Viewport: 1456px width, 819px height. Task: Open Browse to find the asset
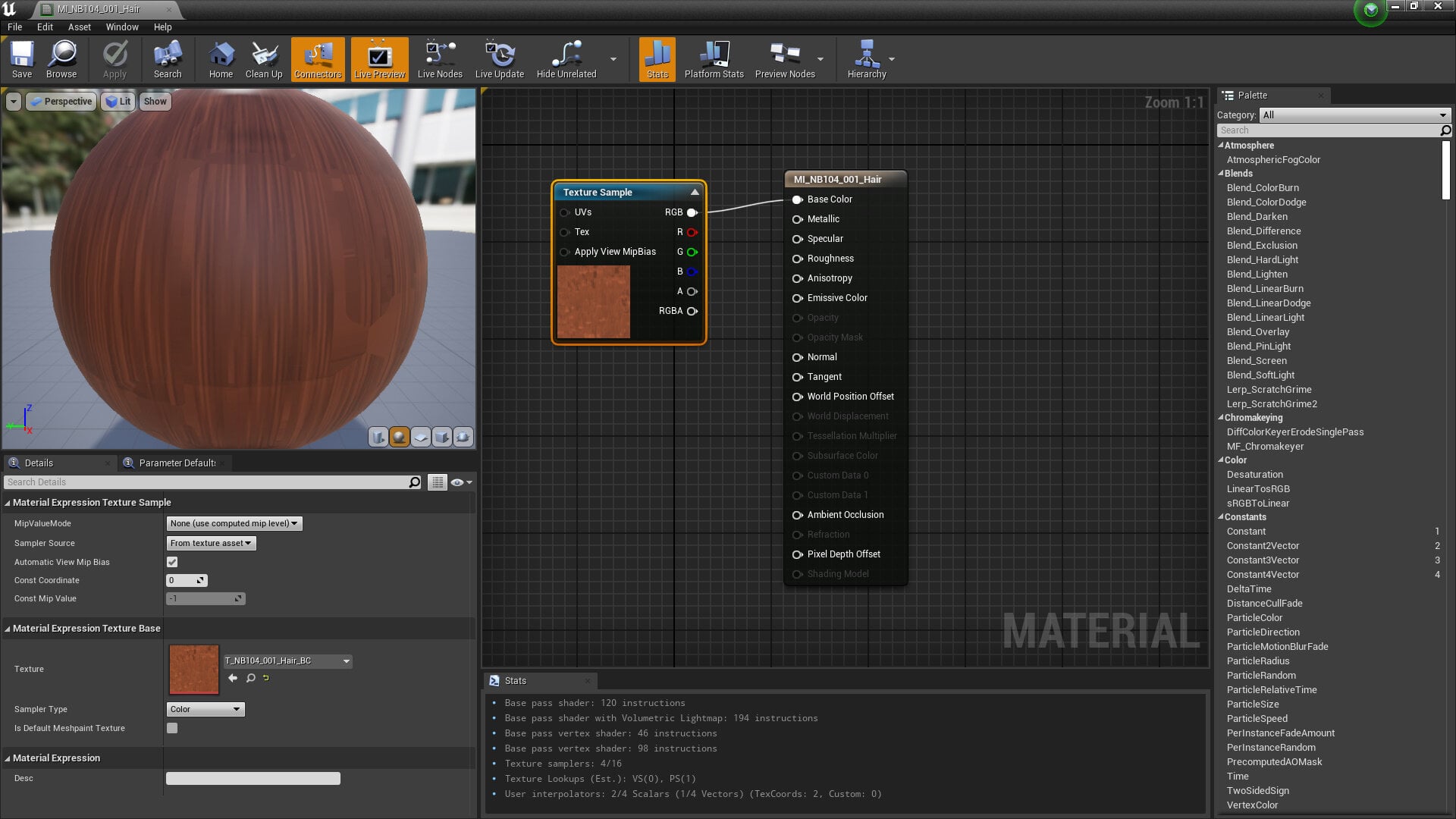(61, 59)
